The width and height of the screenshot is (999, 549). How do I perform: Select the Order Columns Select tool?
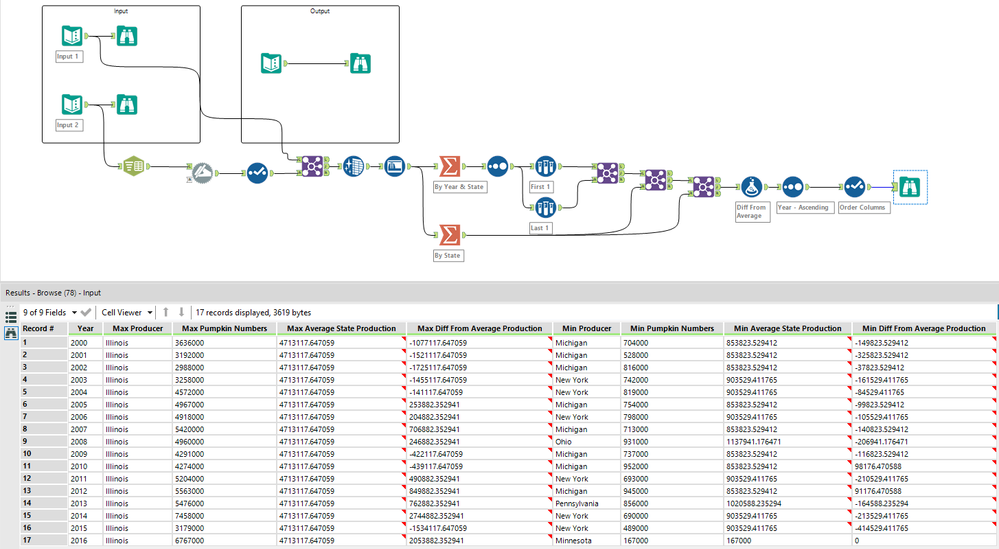coord(854,187)
